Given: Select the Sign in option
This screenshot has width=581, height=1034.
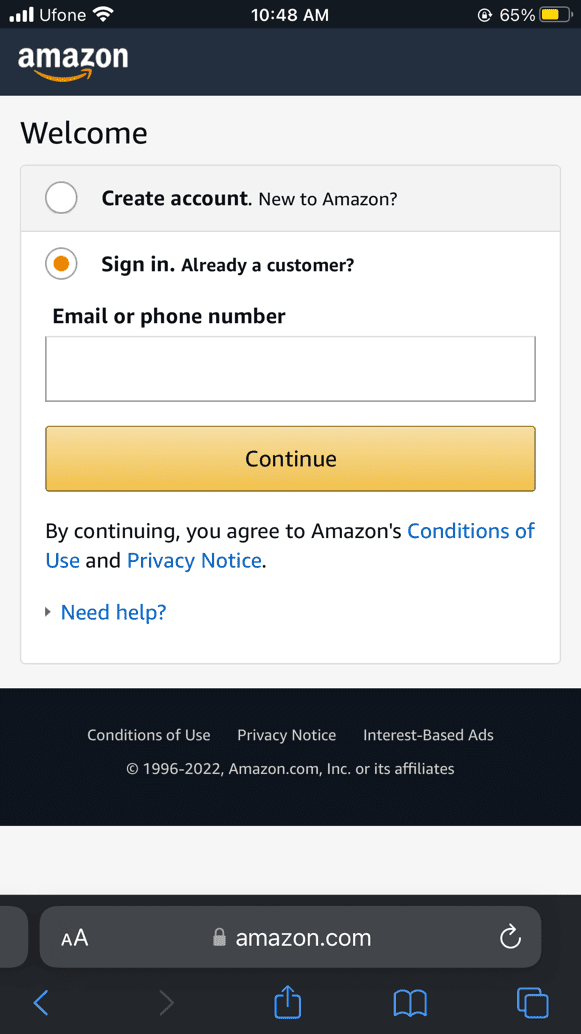Looking at the screenshot, I should point(61,264).
